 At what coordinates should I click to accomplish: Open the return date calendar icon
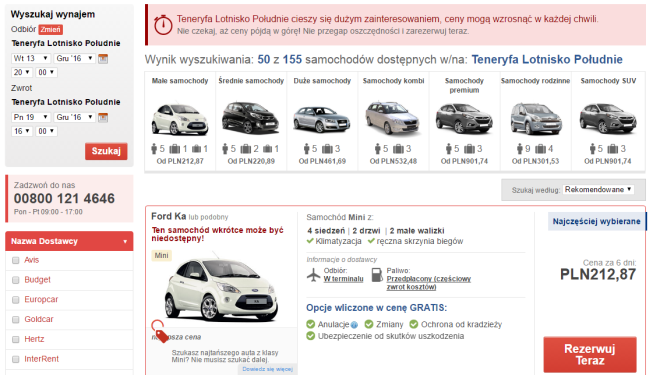pos(103,118)
